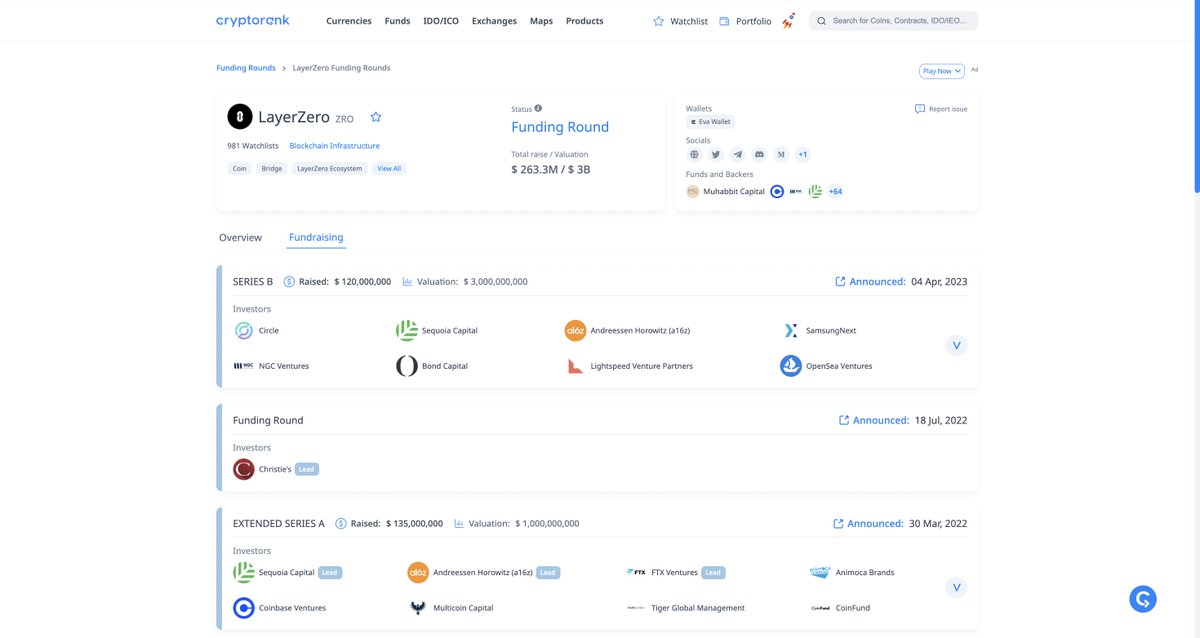This screenshot has height=638, width=1200.
Task: Click the Bond Capital logo icon
Action: point(406,366)
